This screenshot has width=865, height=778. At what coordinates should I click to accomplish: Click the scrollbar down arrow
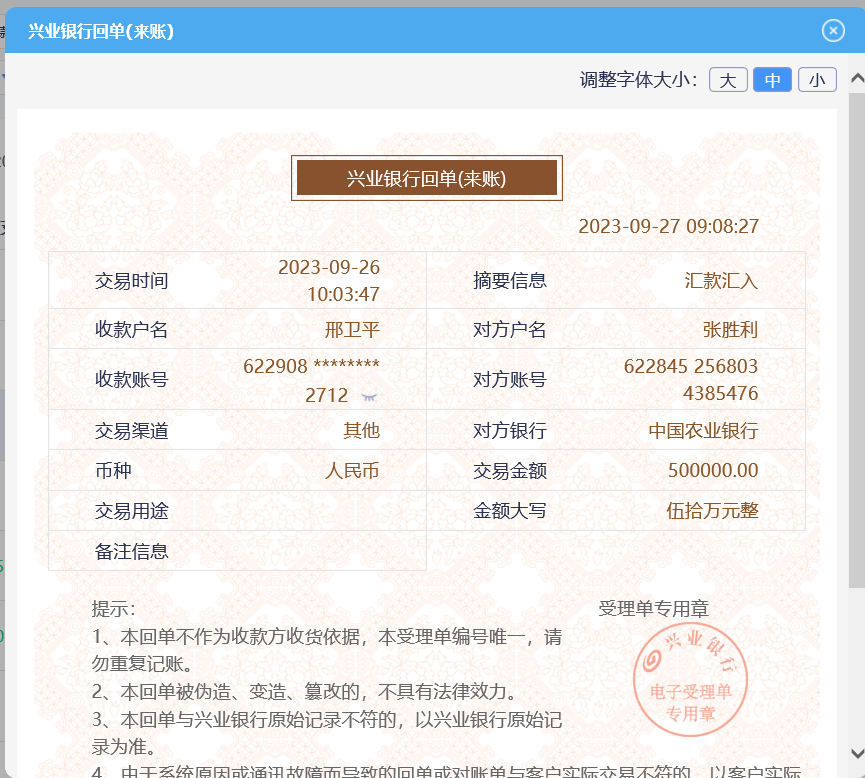coord(856,752)
